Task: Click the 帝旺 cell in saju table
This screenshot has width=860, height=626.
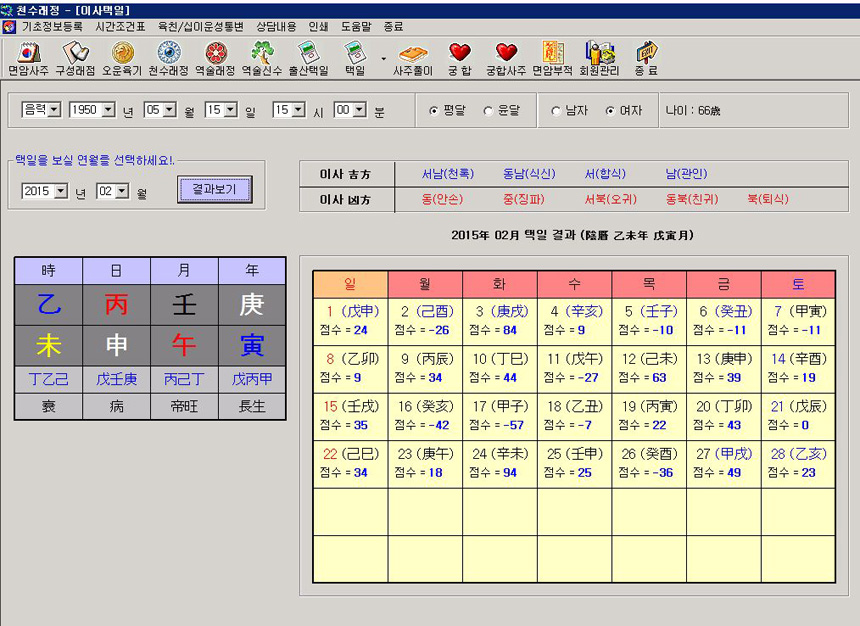Action: (184, 407)
